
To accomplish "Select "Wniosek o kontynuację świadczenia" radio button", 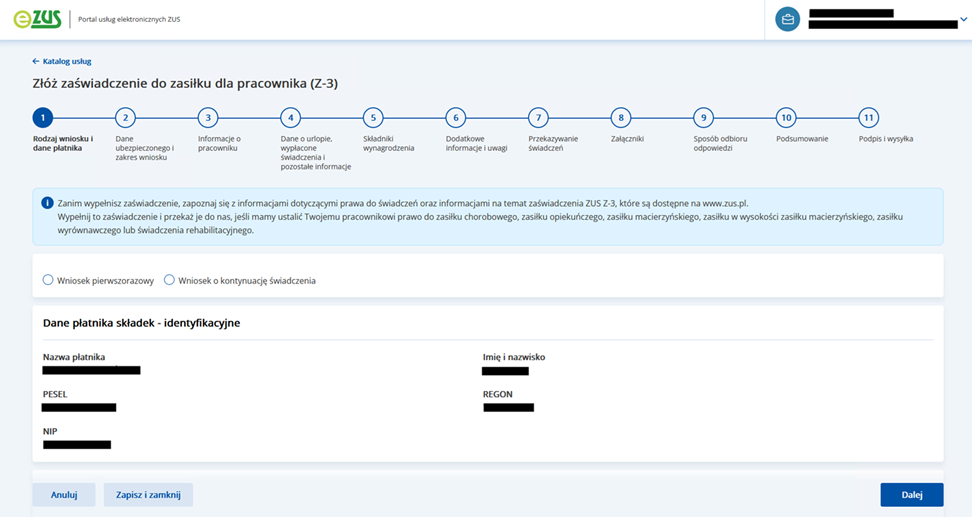I will pyautogui.click(x=169, y=280).
